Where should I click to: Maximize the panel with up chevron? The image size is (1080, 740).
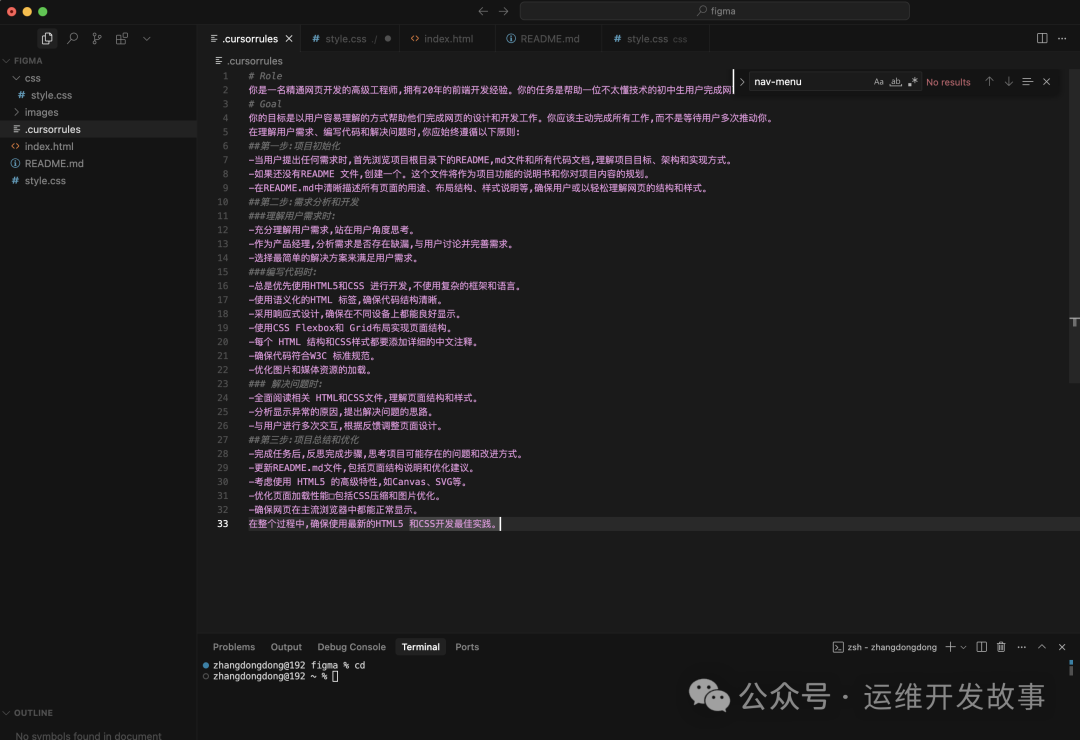tap(1041, 647)
